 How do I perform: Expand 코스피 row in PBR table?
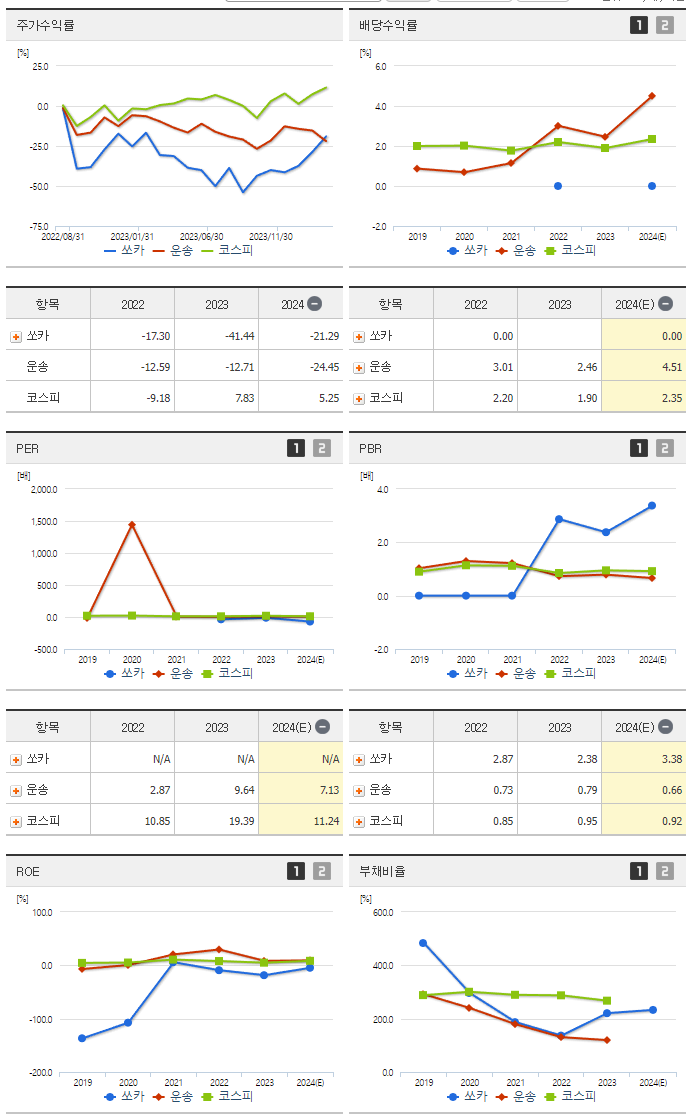(x=359, y=822)
